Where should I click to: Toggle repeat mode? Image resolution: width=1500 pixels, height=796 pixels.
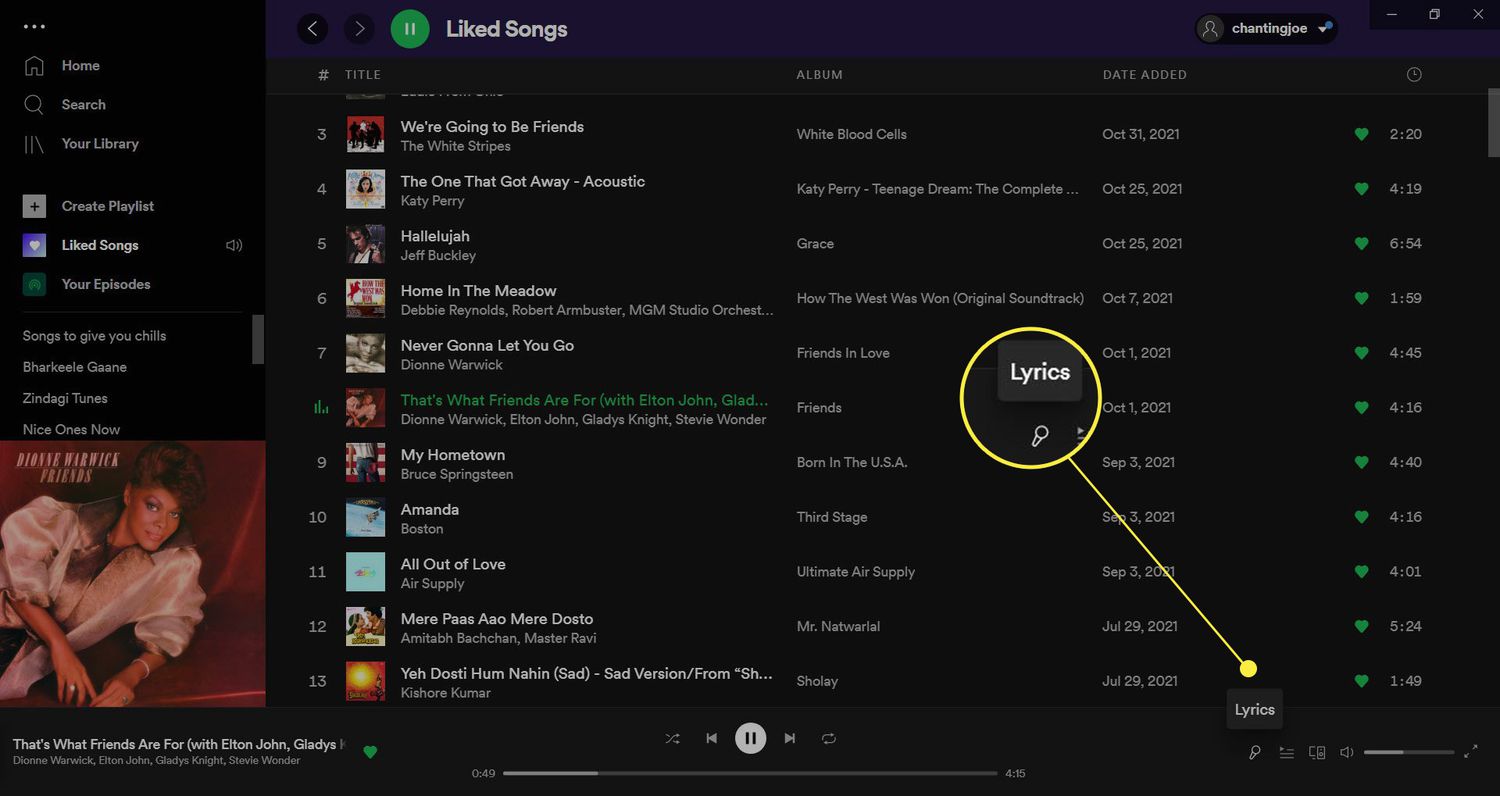(829, 738)
